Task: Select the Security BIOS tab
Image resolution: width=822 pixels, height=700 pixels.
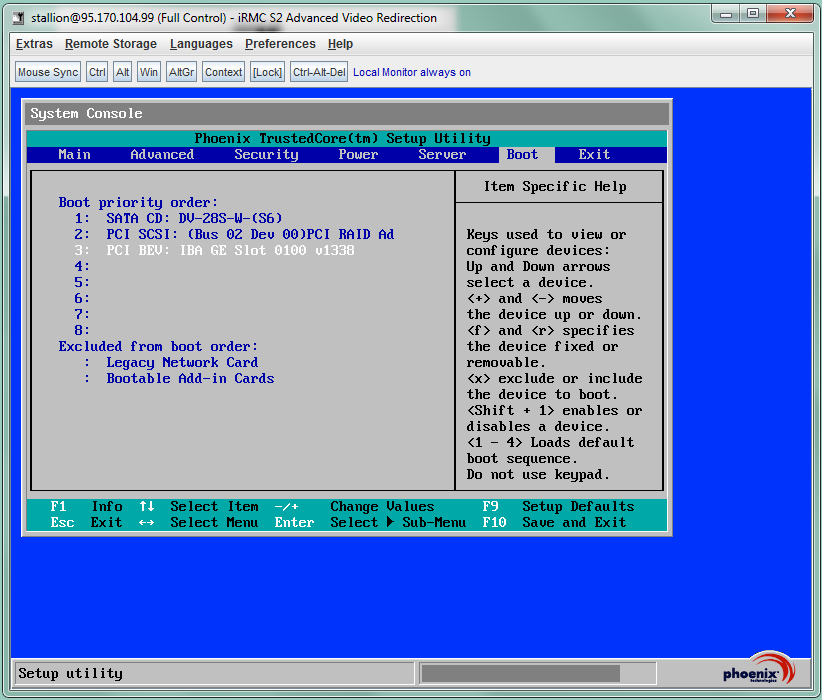Action: point(266,155)
